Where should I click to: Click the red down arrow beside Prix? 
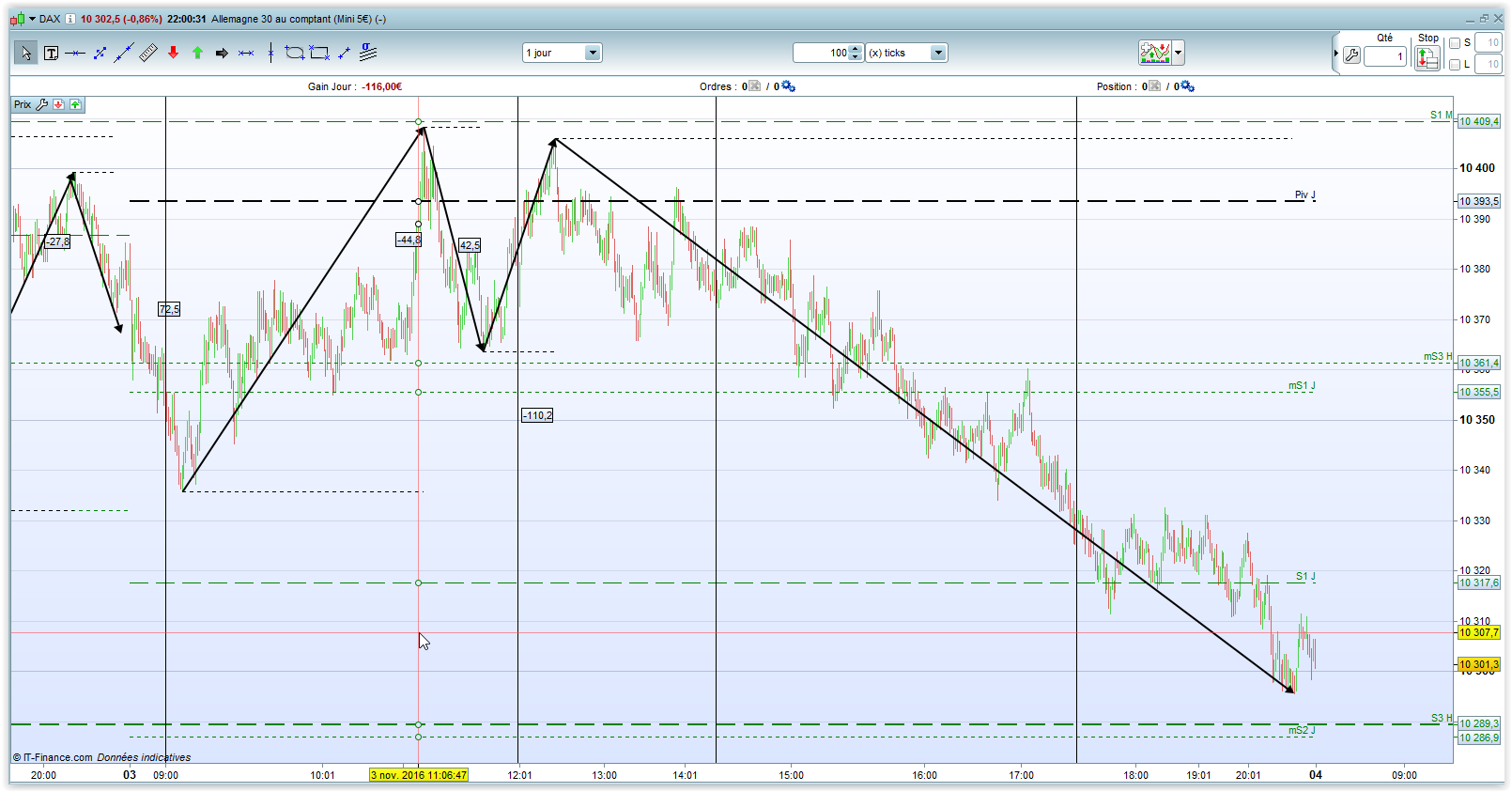(59, 104)
